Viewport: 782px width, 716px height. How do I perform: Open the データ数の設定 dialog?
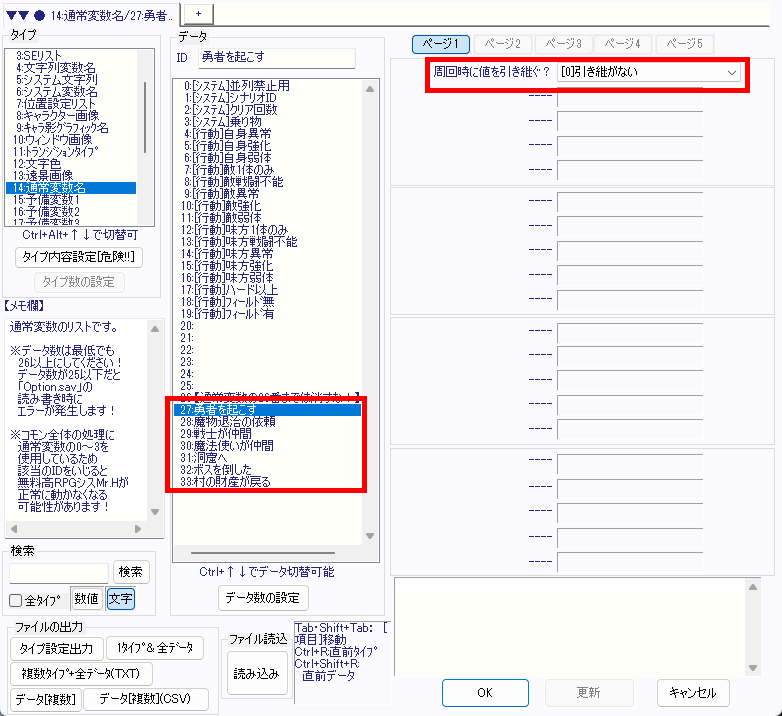[262, 598]
